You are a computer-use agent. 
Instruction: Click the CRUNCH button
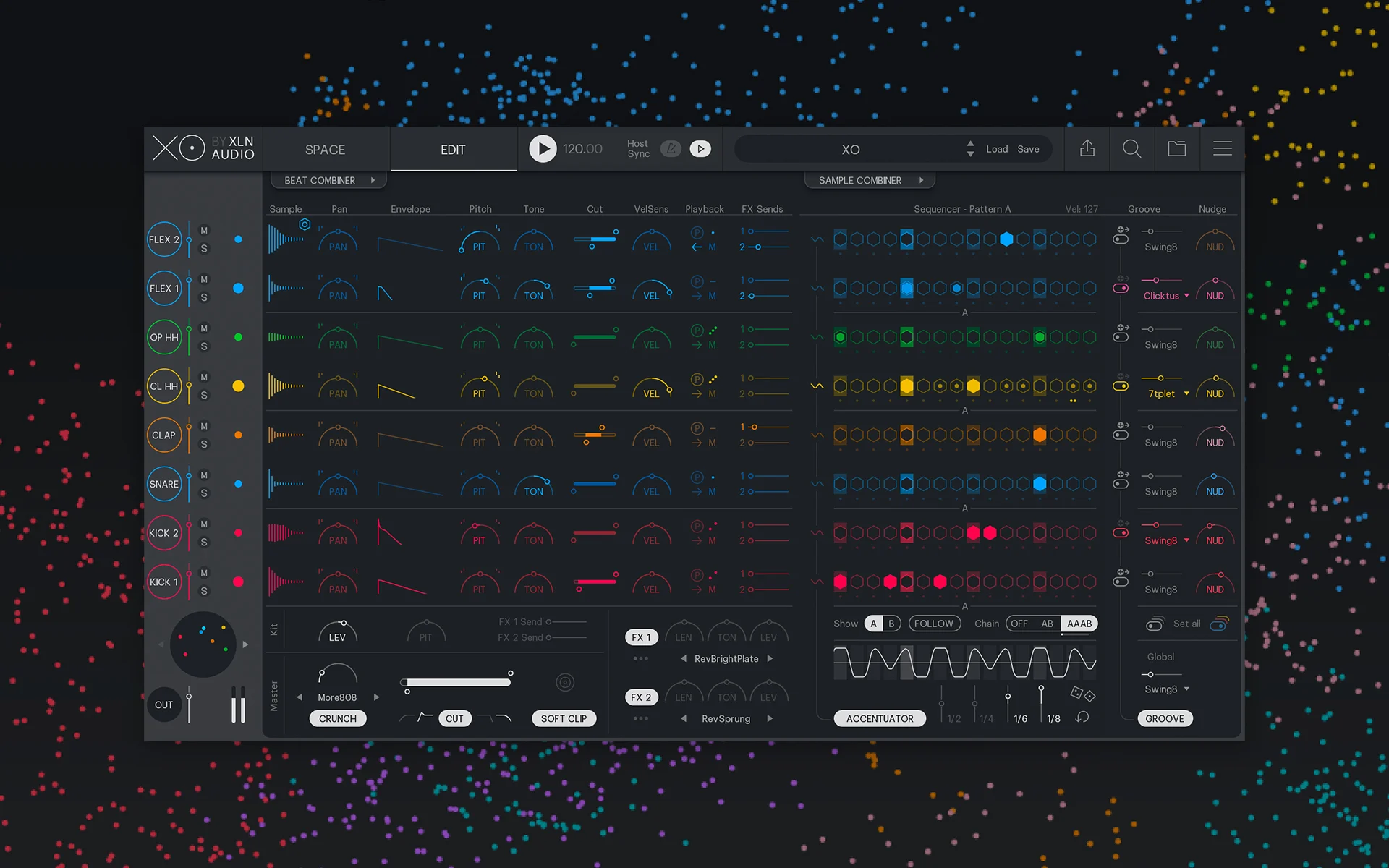(x=338, y=718)
